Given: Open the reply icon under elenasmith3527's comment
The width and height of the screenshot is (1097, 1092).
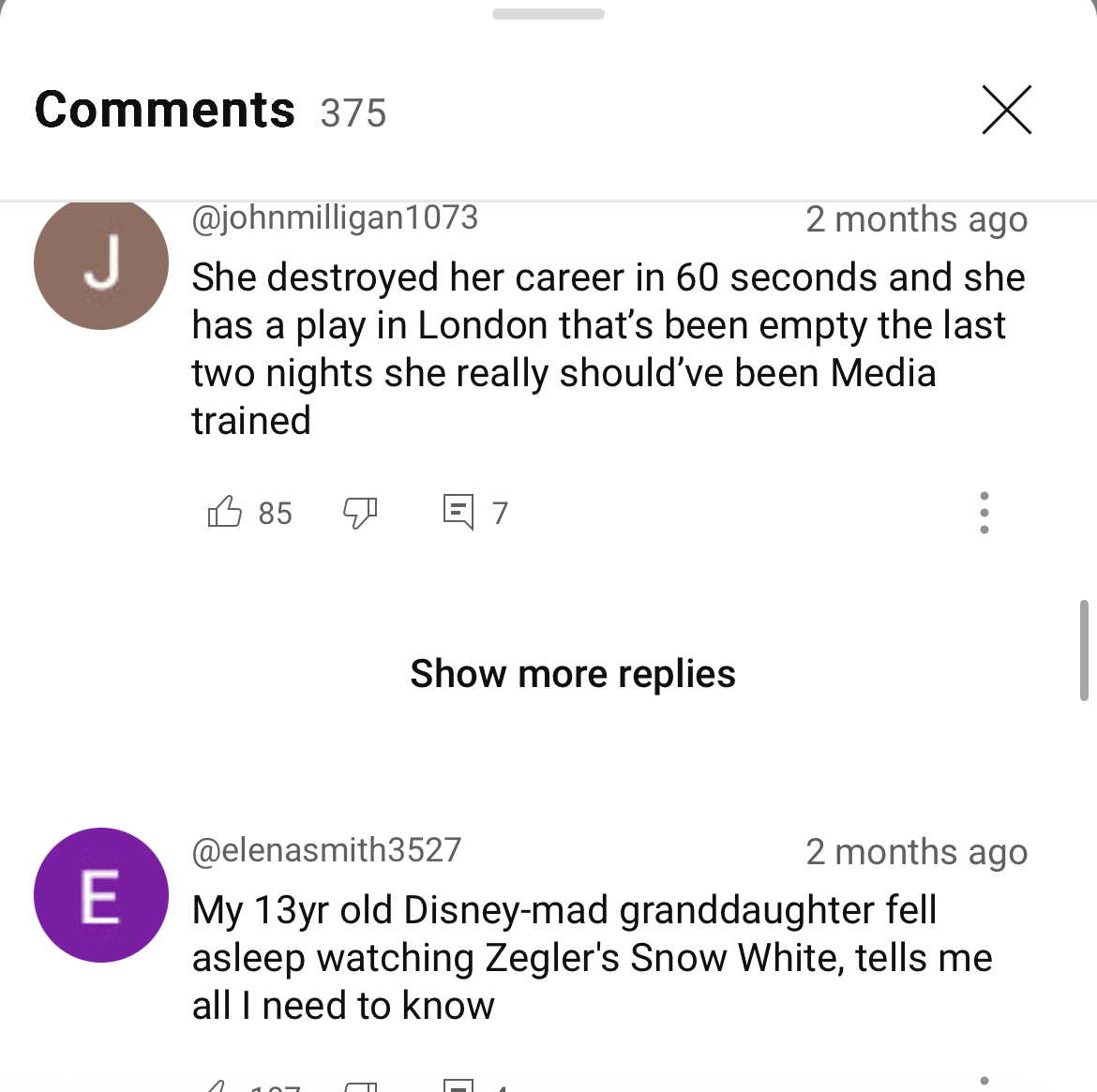Looking at the screenshot, I should pyautogui.click(x=458, y=1085).
